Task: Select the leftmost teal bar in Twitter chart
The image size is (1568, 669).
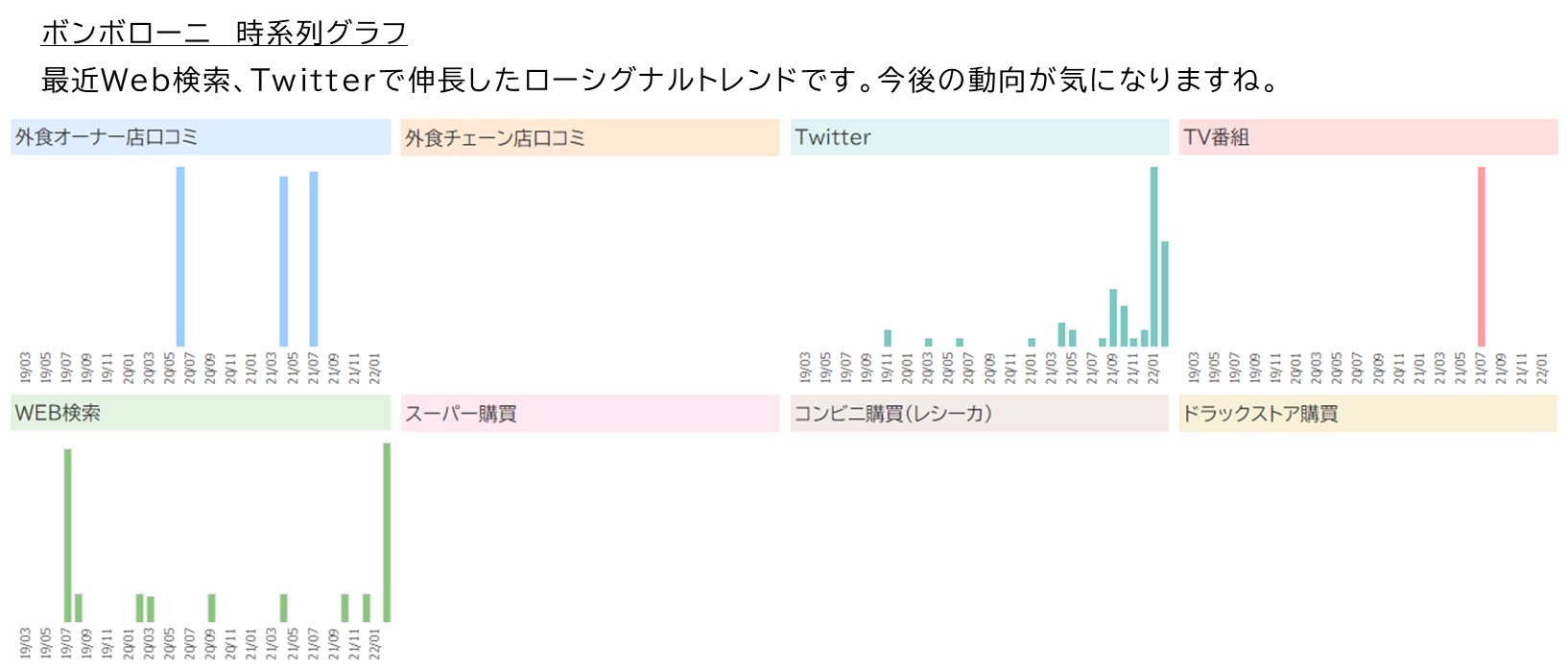Action: point(888,338)
